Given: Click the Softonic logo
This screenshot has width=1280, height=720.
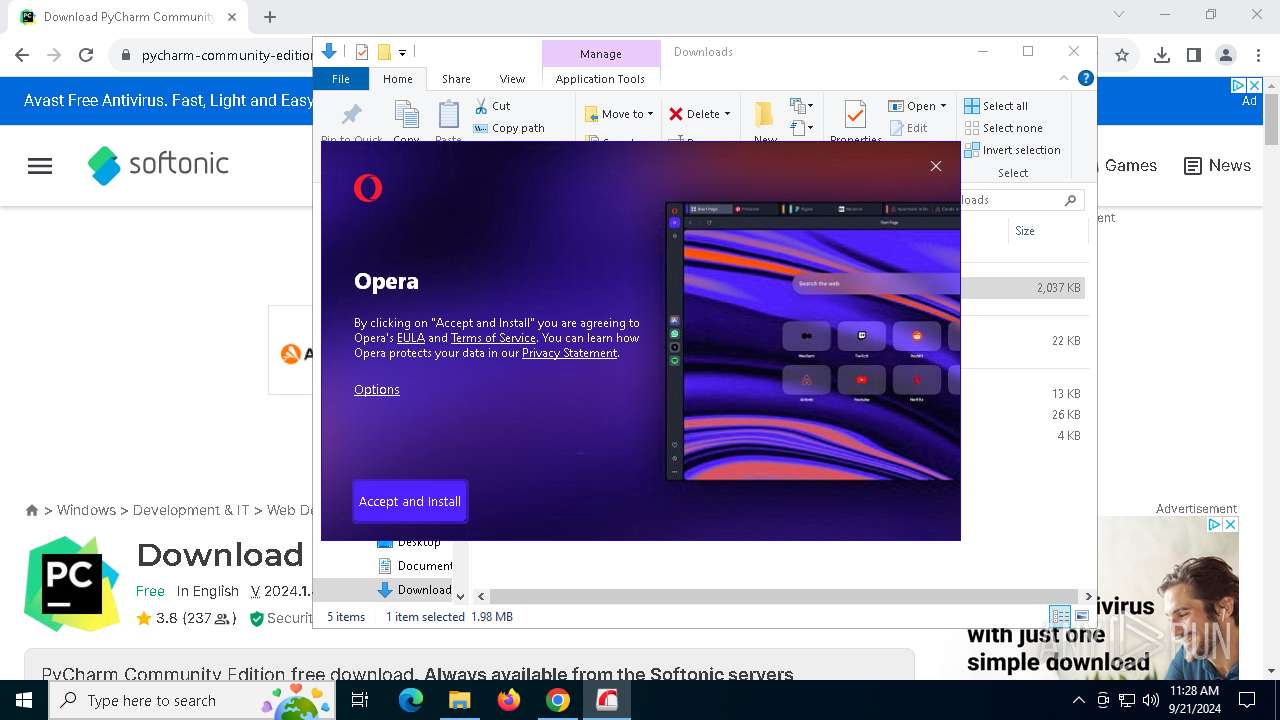Looking at the screenshot, I should 159,165.
